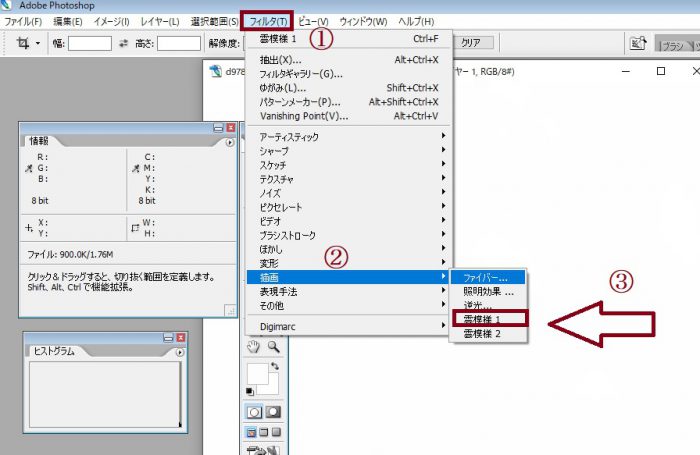Expand the Digimarc submenu
Screen dimensions: 700x455
coord(349,326)
